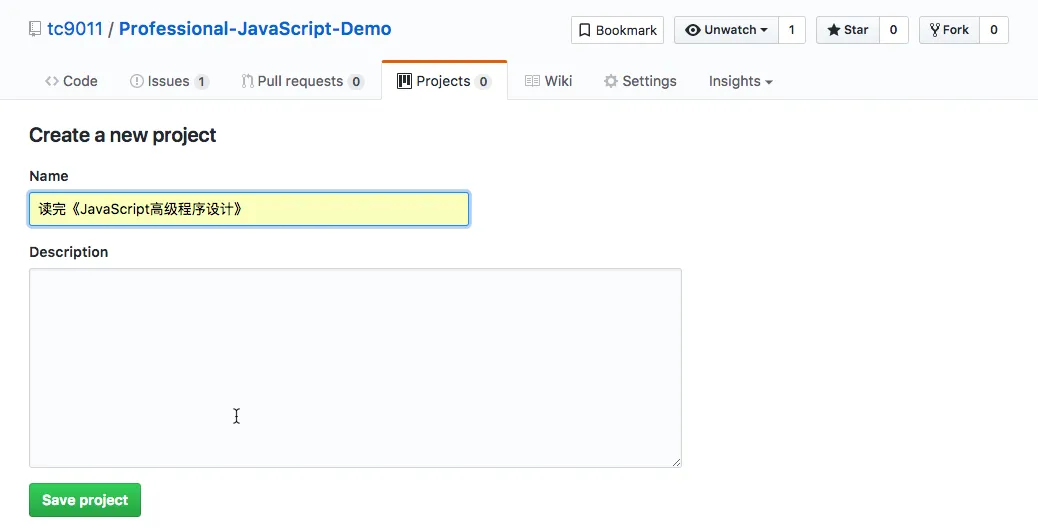Image resolution: width=1038 pixels, height=529 pixels.
Task: Click the Projects board icon
Action: point(404,81)
